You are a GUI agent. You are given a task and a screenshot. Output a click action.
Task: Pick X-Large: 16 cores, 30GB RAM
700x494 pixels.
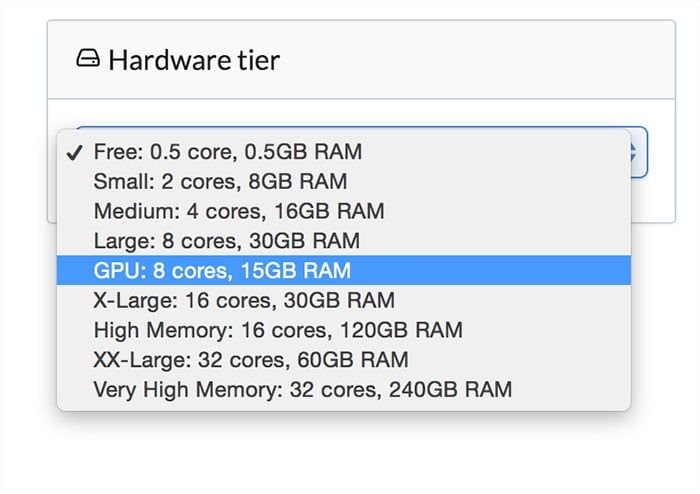pos(244,300)
